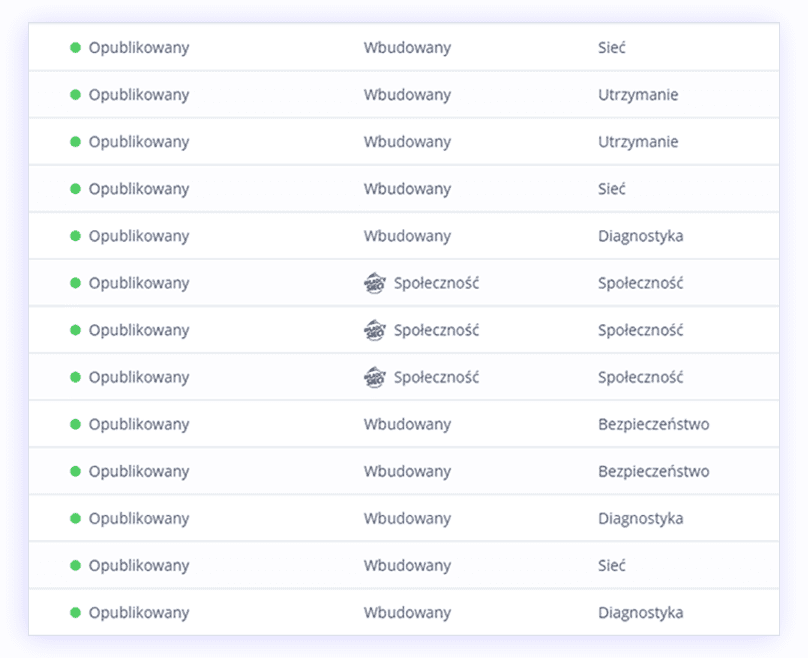The width and height of the screenshot is (808, 658).
Task: Click Wbudowany in the top Sieć row
Action: (407, 47)
